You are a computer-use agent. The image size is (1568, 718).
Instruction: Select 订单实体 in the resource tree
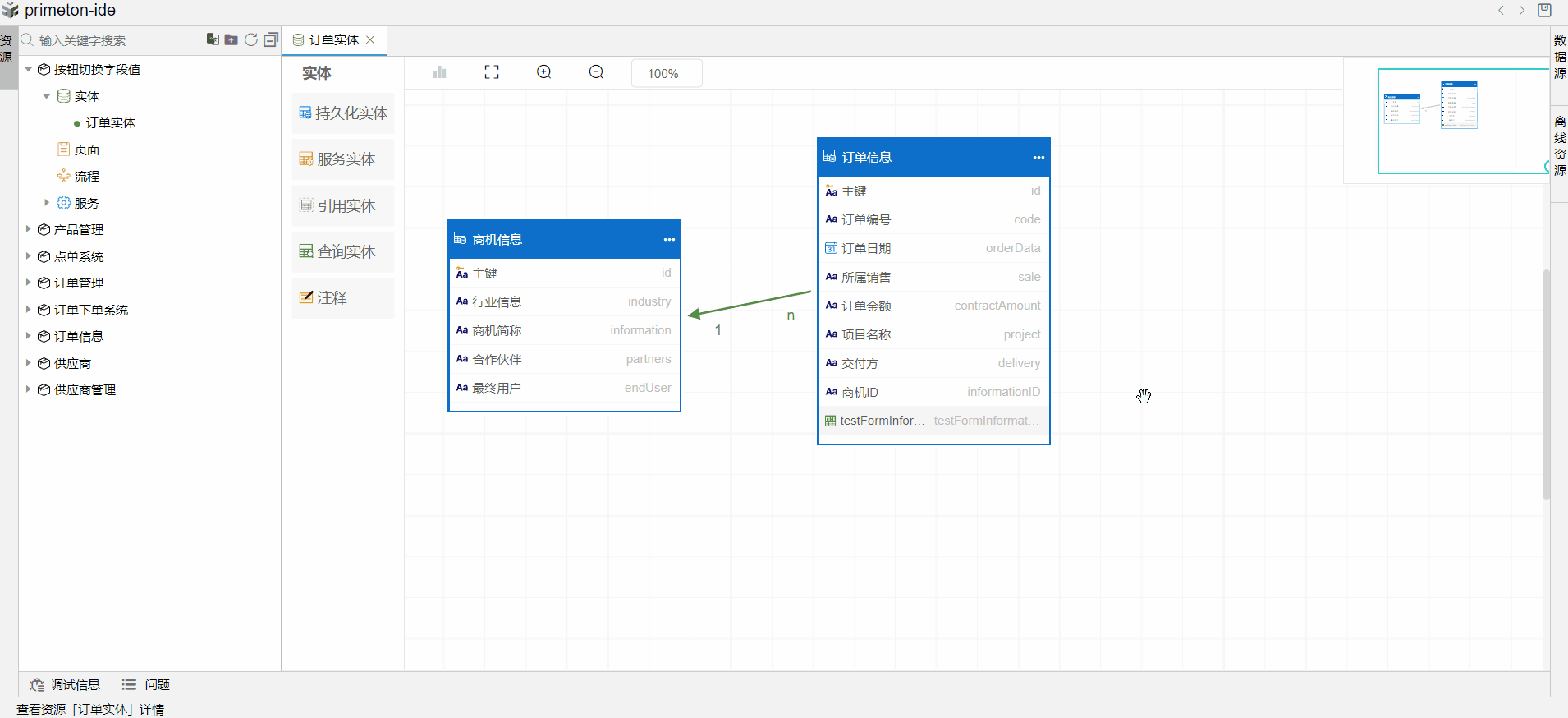point(110,122)
